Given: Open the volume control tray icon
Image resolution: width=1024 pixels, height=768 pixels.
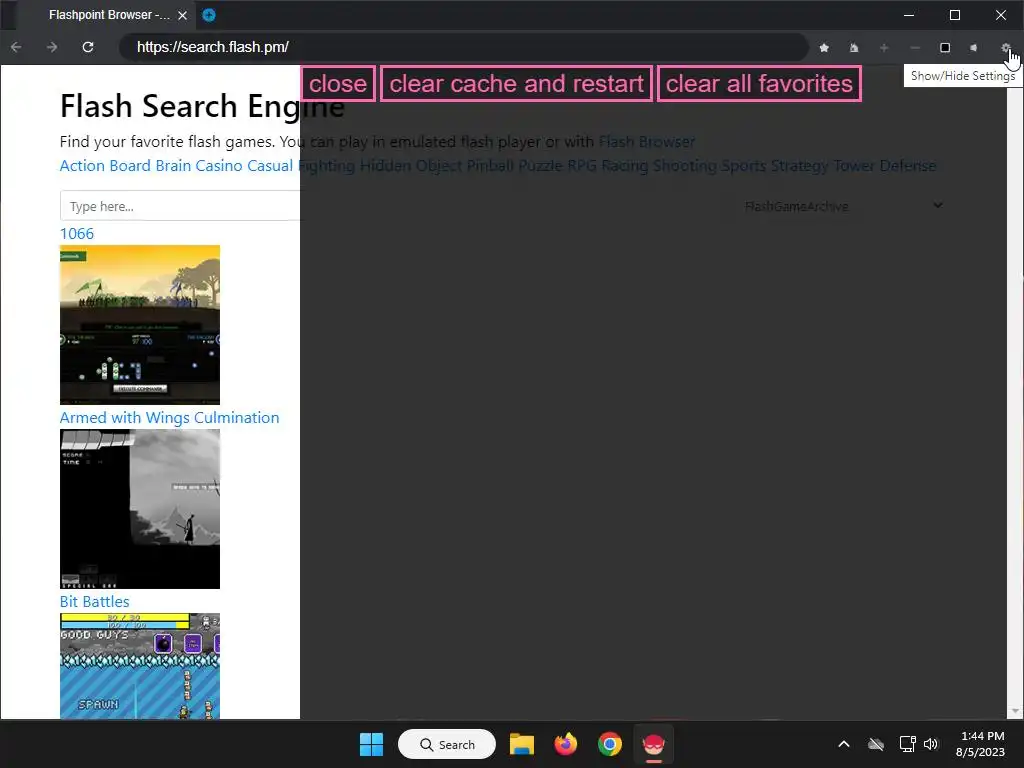Looking at the screenshot, I should pyautogui.click(x=931, y=744).
